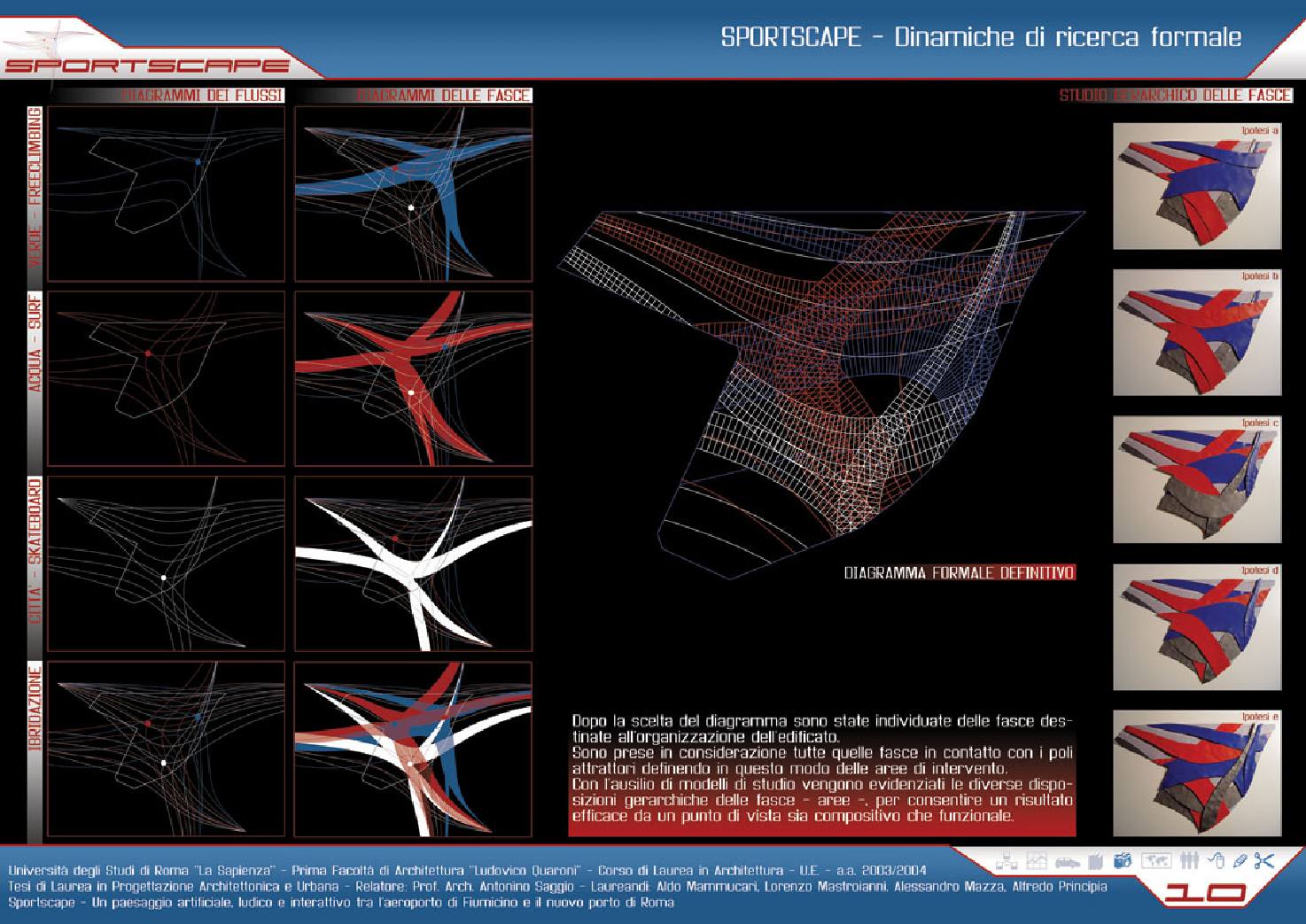Image resolution: width=1306 pixels, height=924 pixels.
Task: Click the people group icon in footer
Action: (x=1190, y=860)
